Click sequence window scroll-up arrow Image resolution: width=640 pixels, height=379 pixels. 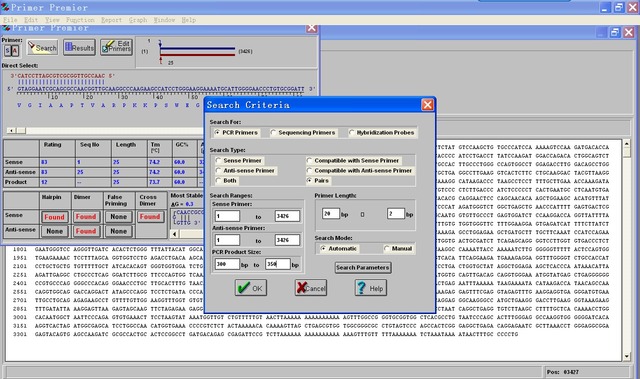point(627,144)
